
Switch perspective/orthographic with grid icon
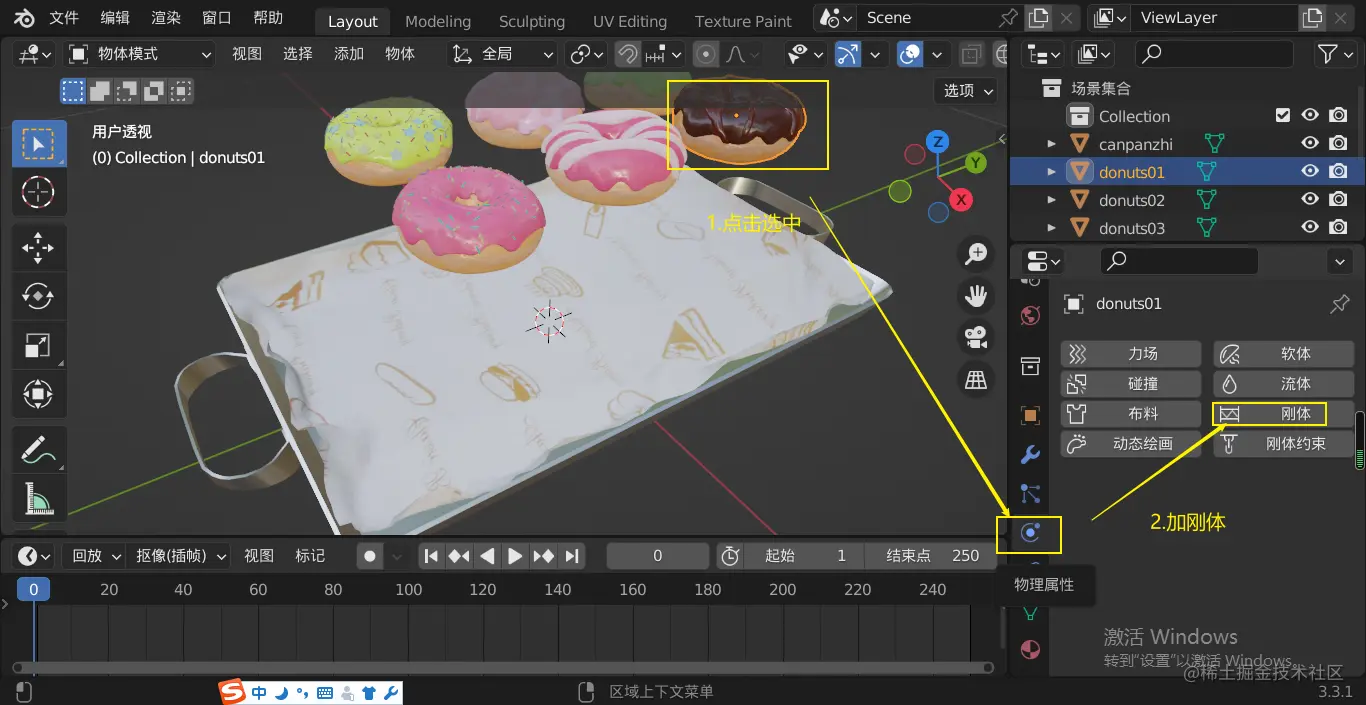975,378
